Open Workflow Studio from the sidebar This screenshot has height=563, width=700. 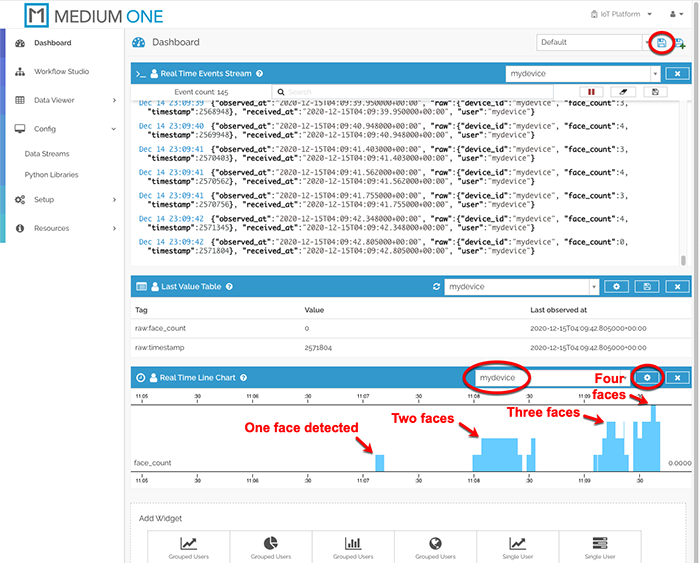pos(61,72)
